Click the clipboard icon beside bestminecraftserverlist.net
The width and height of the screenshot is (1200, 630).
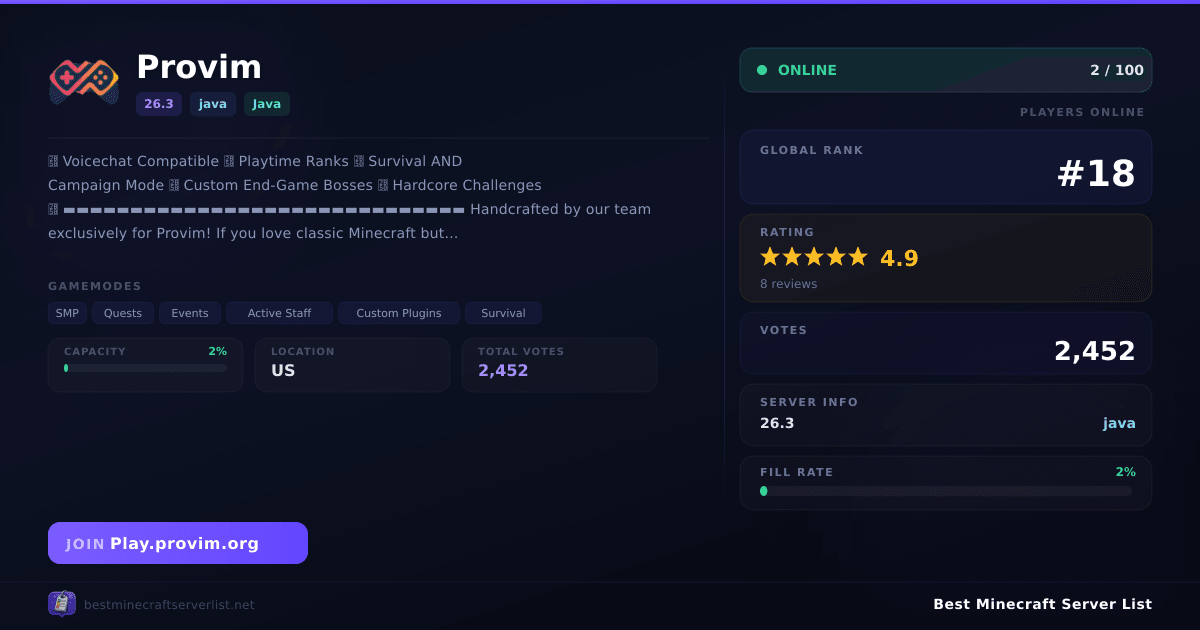[62, 604]
